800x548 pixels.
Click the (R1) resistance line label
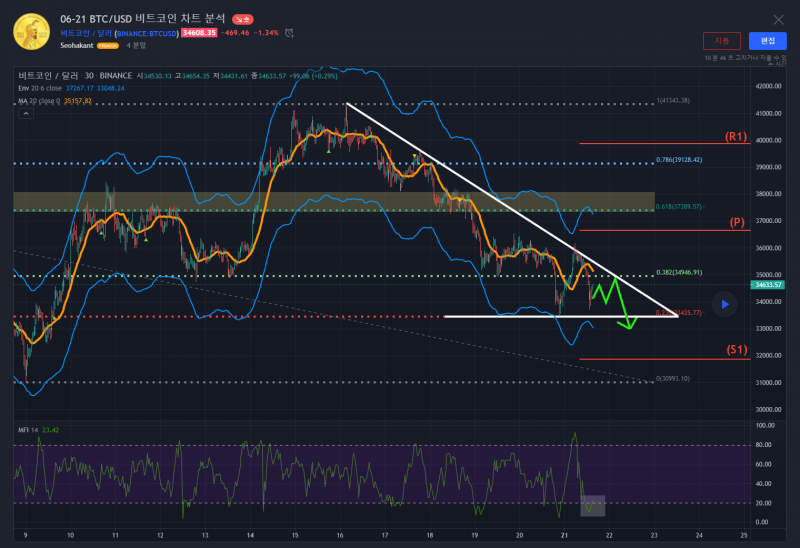point(737,136)
